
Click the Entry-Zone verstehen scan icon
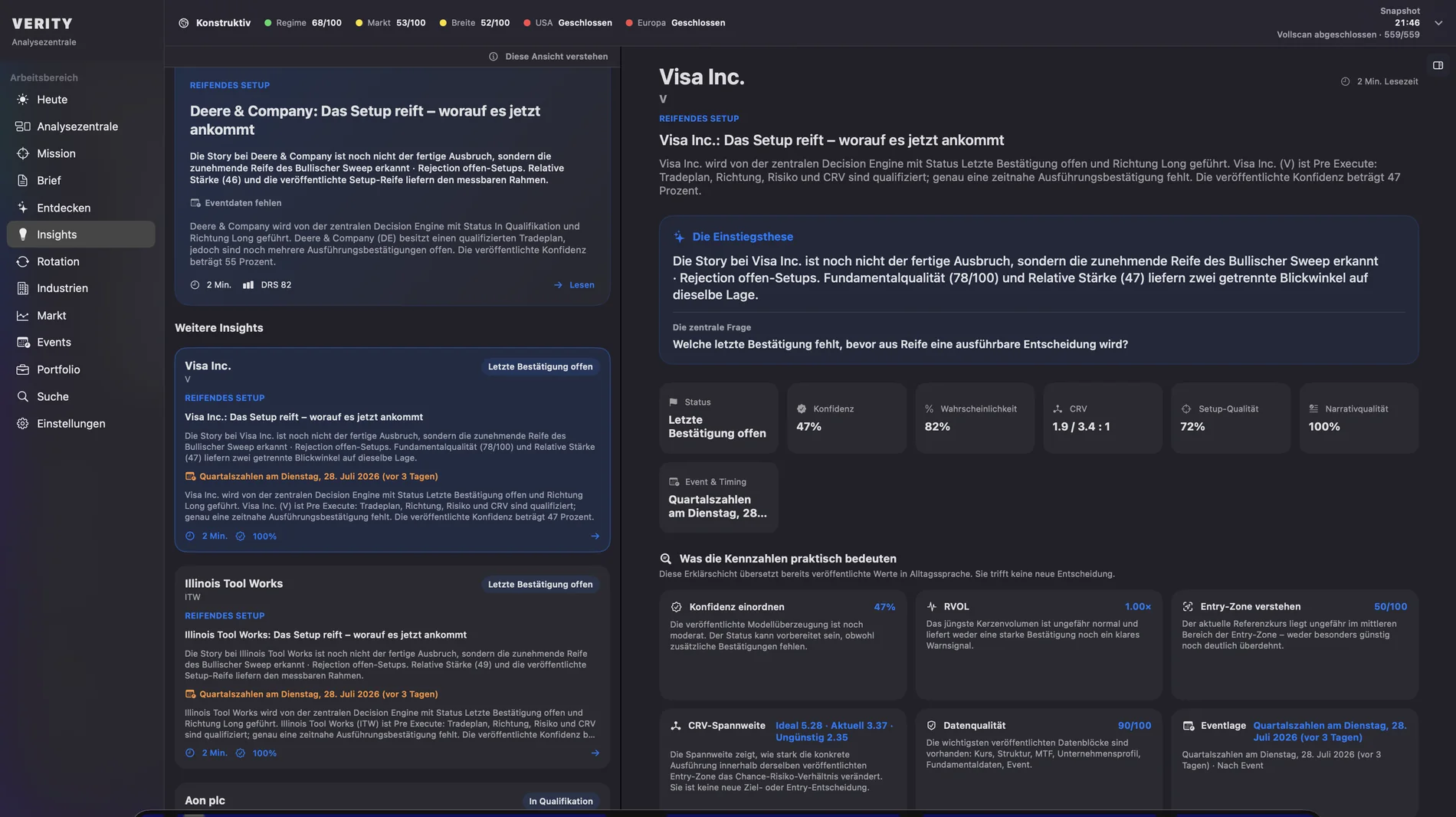(x=1188, y=607)
